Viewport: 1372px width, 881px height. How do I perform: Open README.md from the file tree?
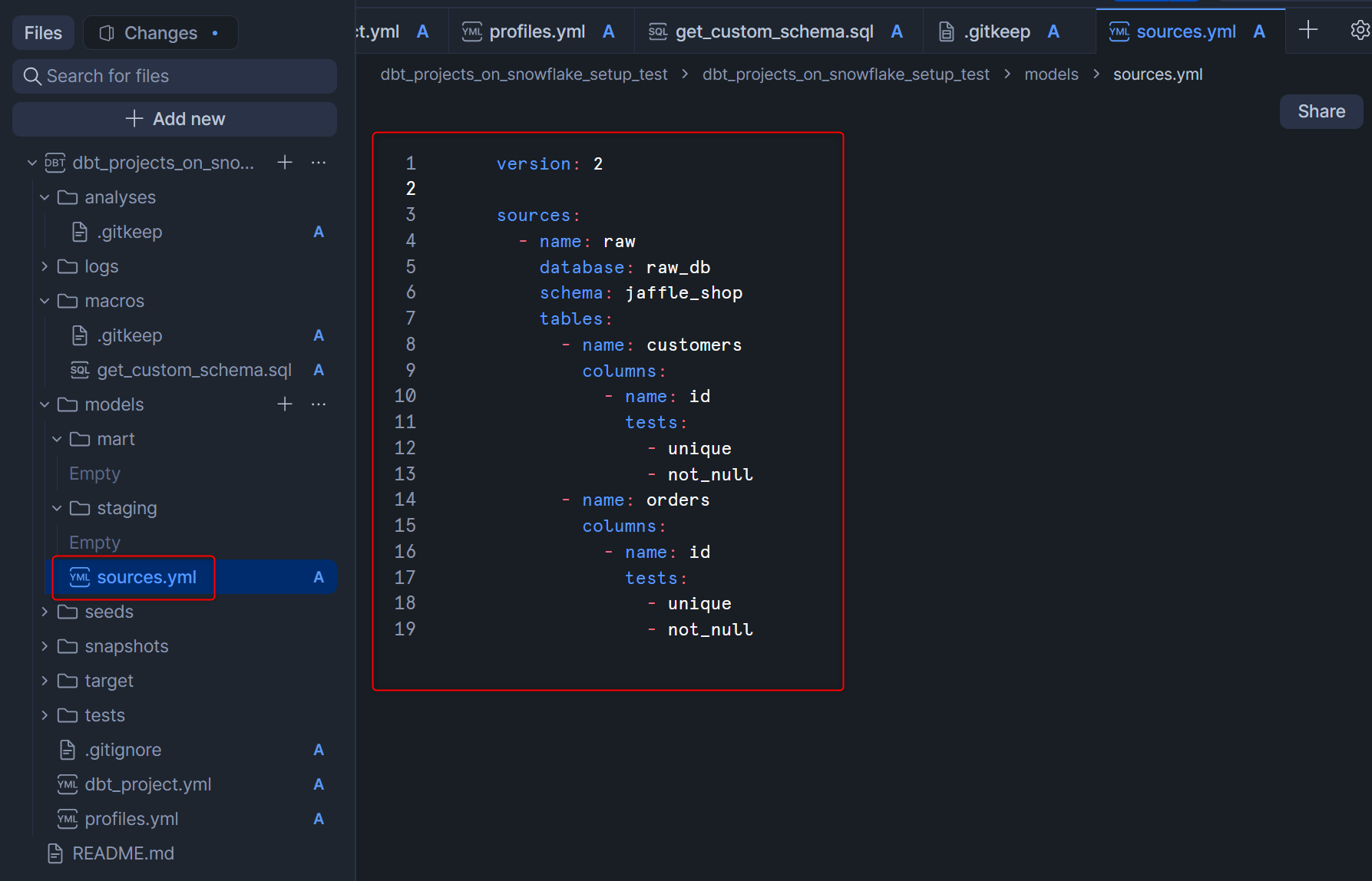pyautogui.click(x=123, y=853)
